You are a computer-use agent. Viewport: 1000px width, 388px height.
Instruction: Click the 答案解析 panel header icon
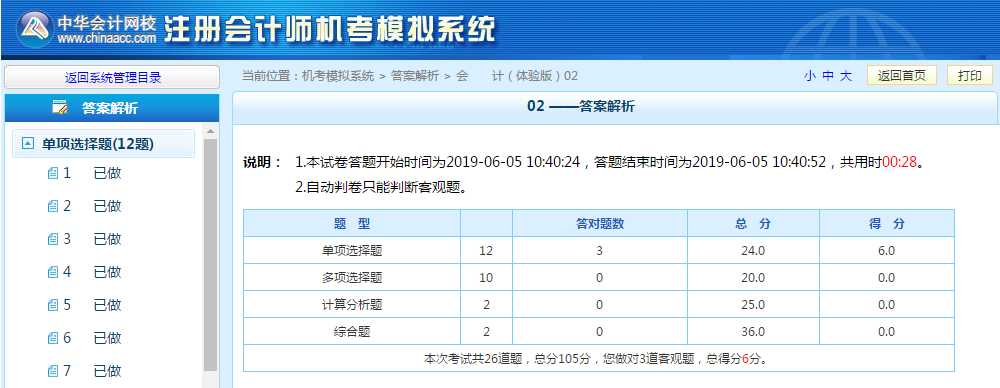point(61,108)
